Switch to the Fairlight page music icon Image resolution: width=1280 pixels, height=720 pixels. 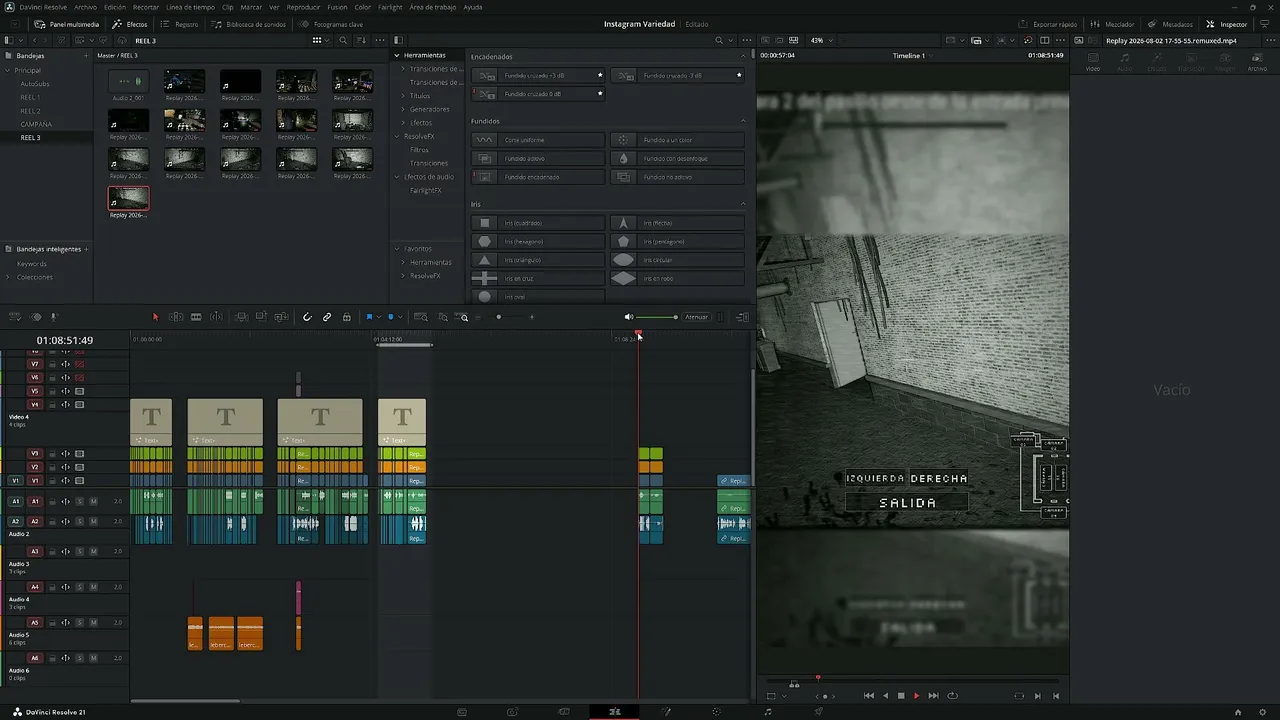click(768, 712)
